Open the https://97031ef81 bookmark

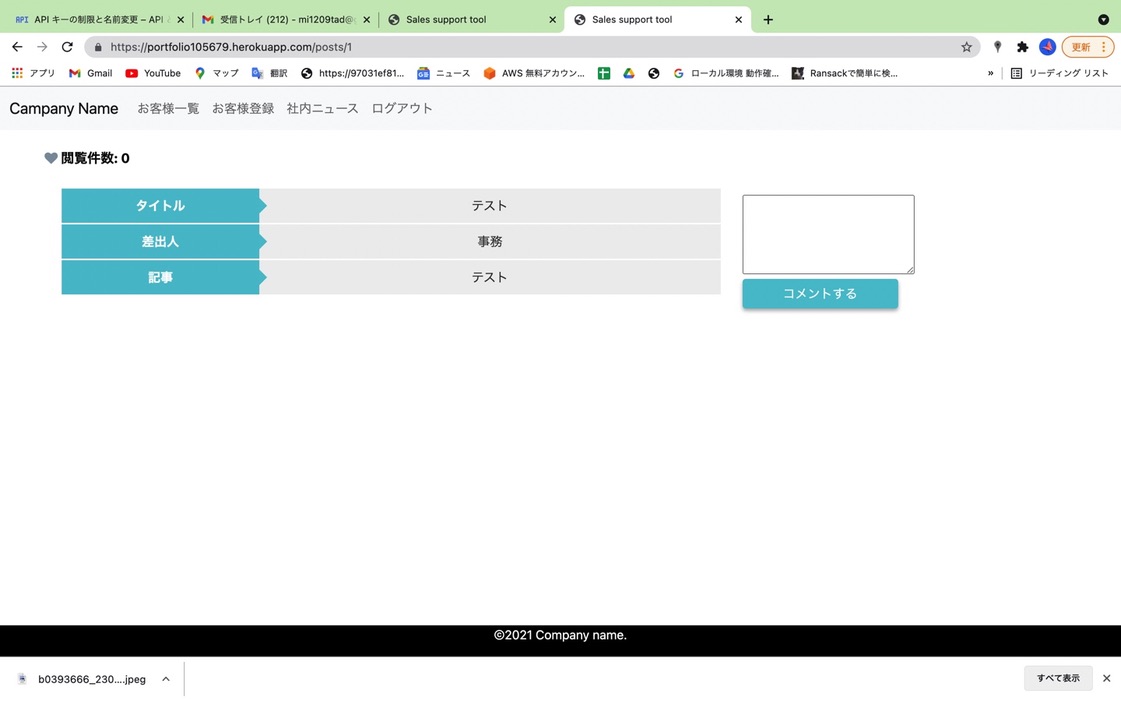coord(352,73)
